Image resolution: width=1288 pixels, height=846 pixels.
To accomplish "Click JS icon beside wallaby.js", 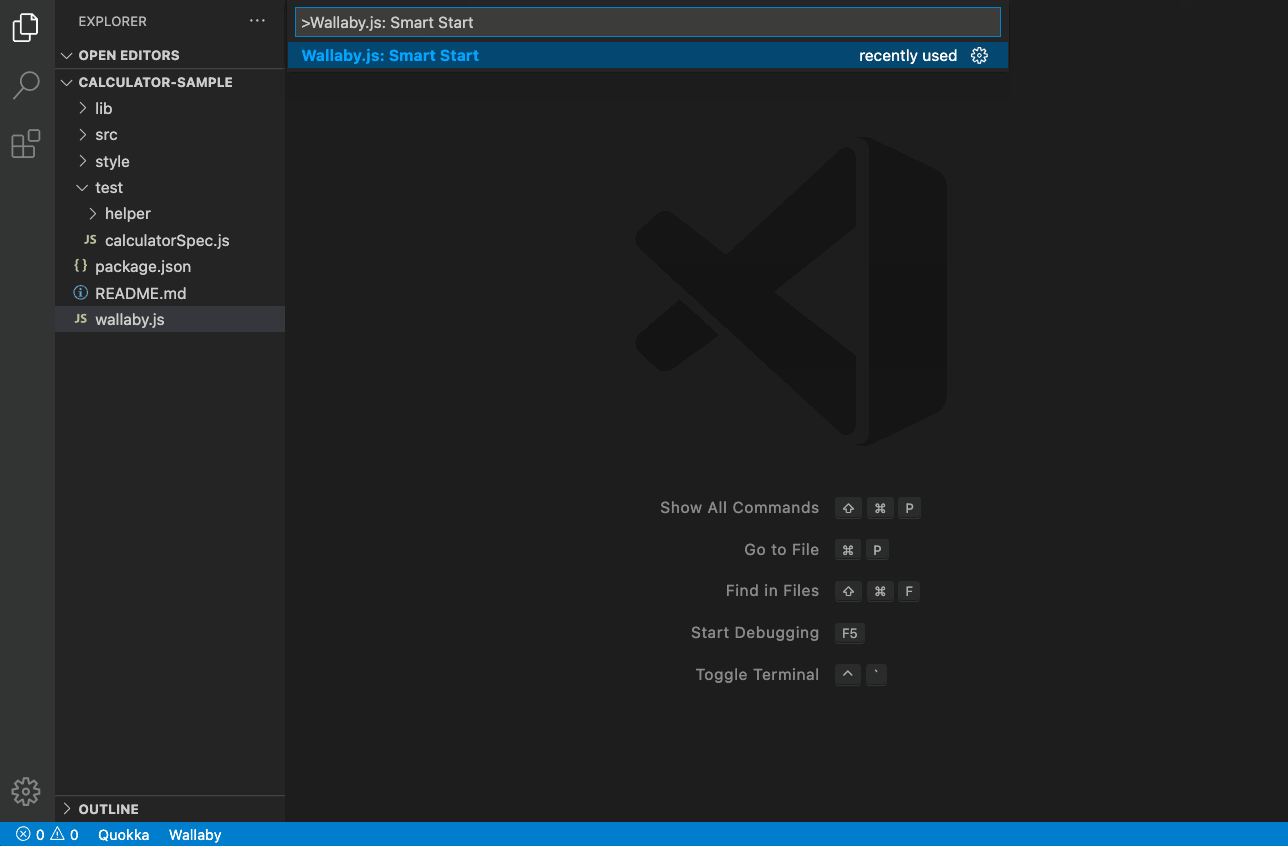I will (x=80, y=319).
